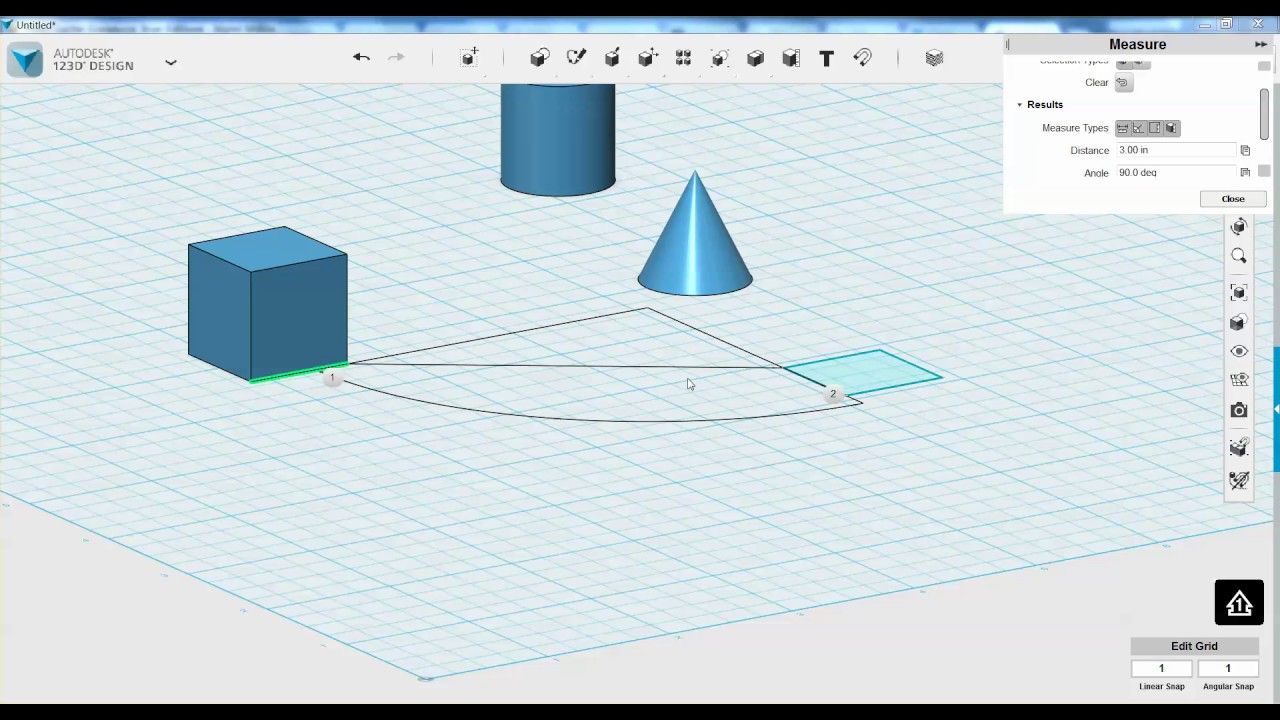Select the Text tool
This screenshot has height=720, width=1280.
click(x=827, y=58)
